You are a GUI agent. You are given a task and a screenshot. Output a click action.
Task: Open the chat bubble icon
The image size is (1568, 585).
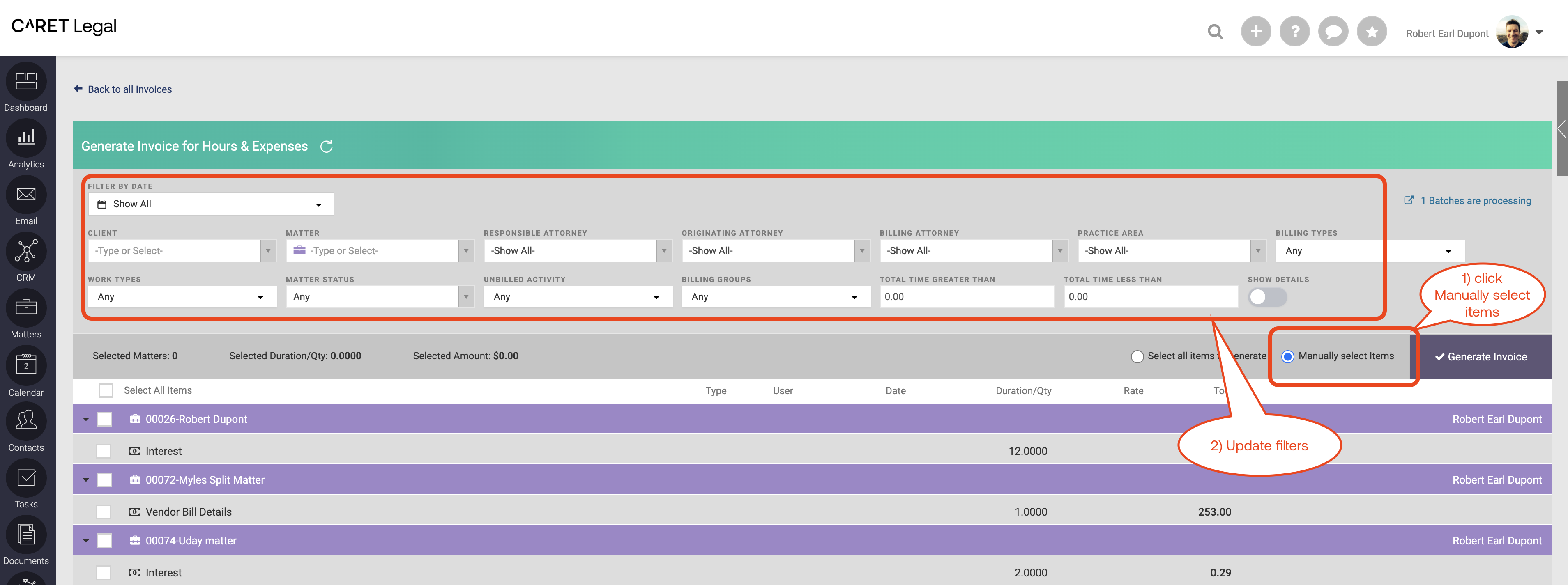point(1333,32)
